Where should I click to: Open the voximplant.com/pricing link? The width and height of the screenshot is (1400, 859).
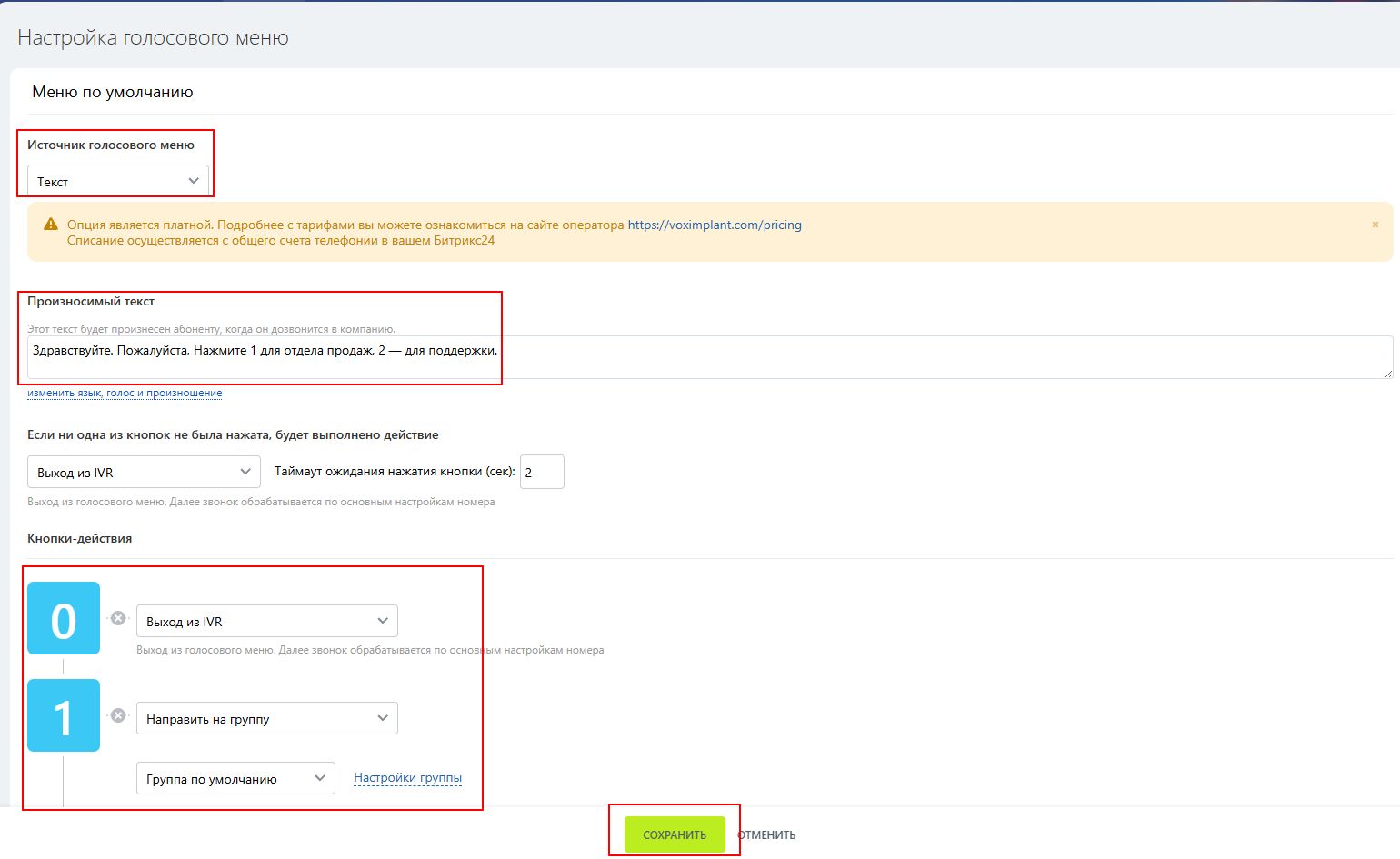(715, 225)
